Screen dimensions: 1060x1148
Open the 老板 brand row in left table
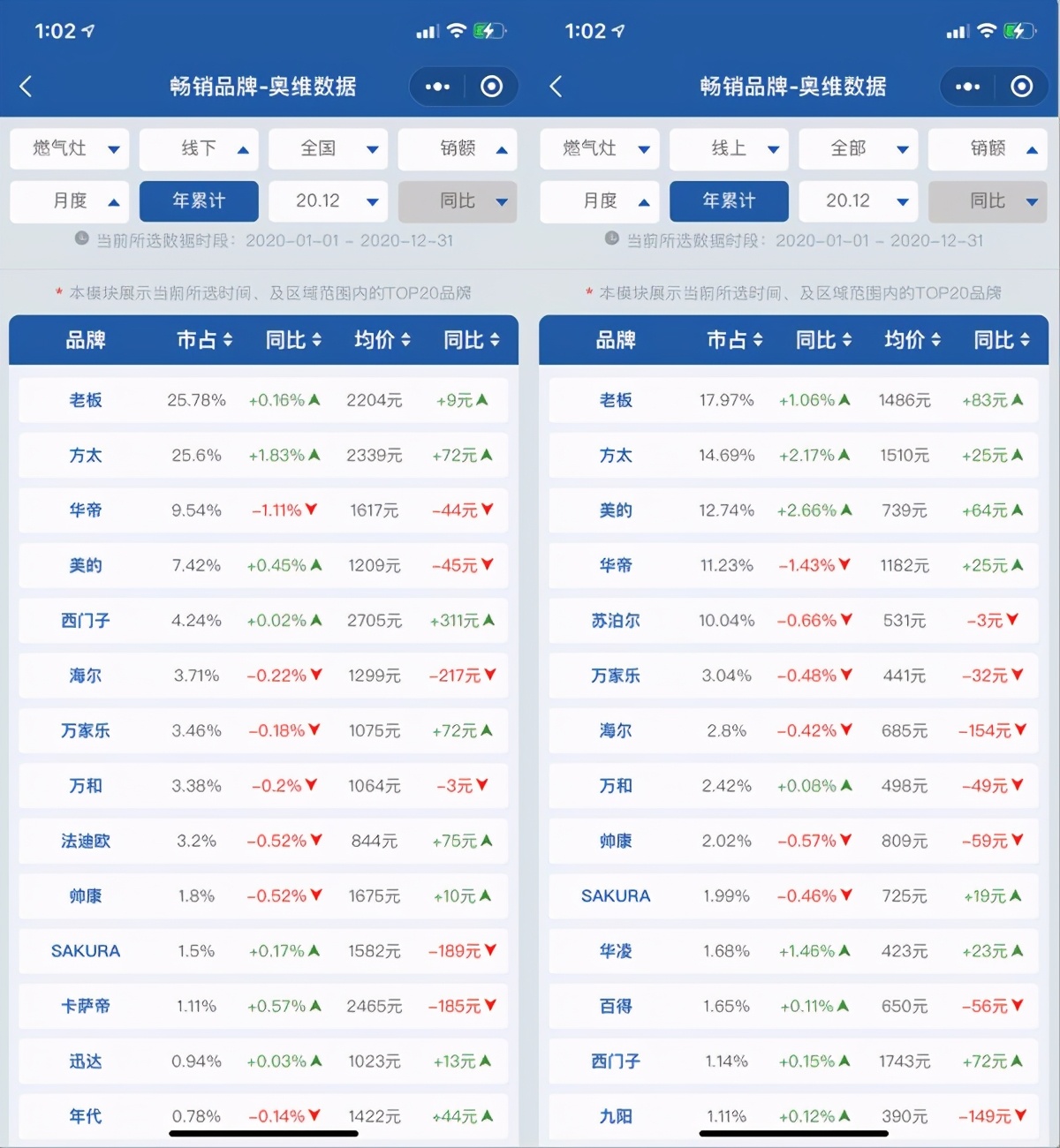click(85, 400)
